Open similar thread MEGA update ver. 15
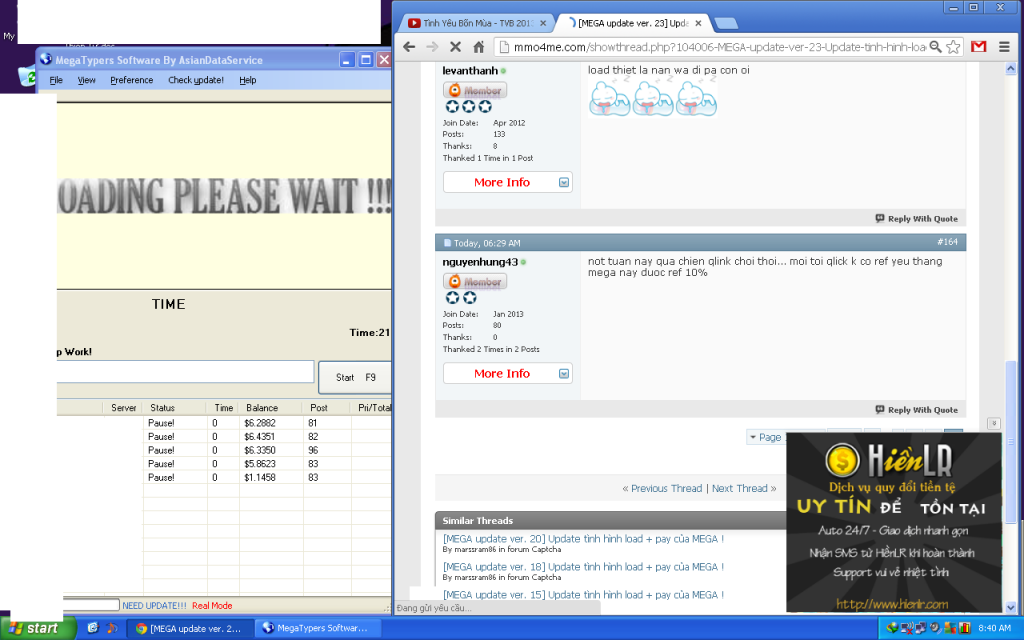The width and height of the screenshot is (1024, 640). click(583, 595)
